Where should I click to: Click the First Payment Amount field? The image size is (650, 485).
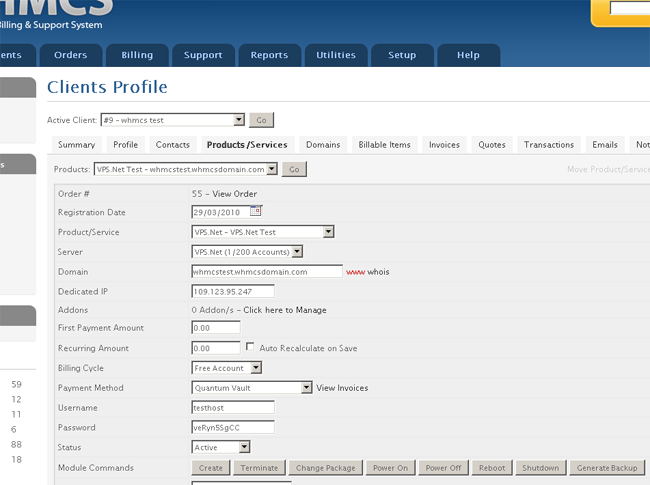pos(216,327)
